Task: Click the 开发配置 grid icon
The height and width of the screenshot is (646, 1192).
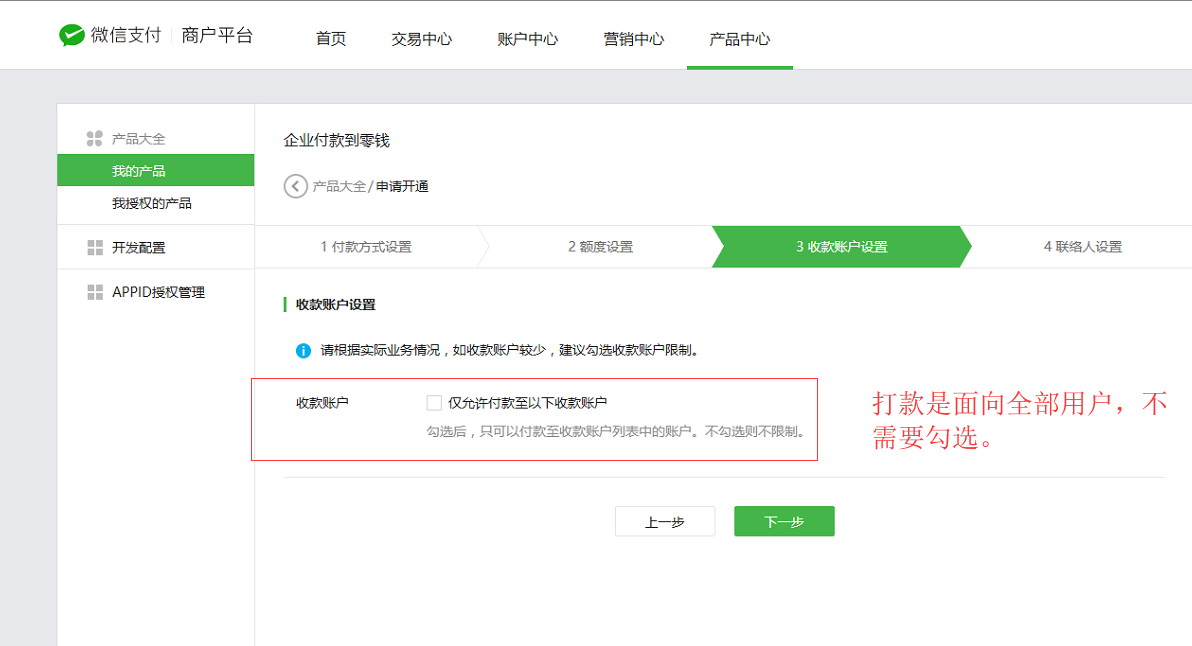Action: [95, 248]
